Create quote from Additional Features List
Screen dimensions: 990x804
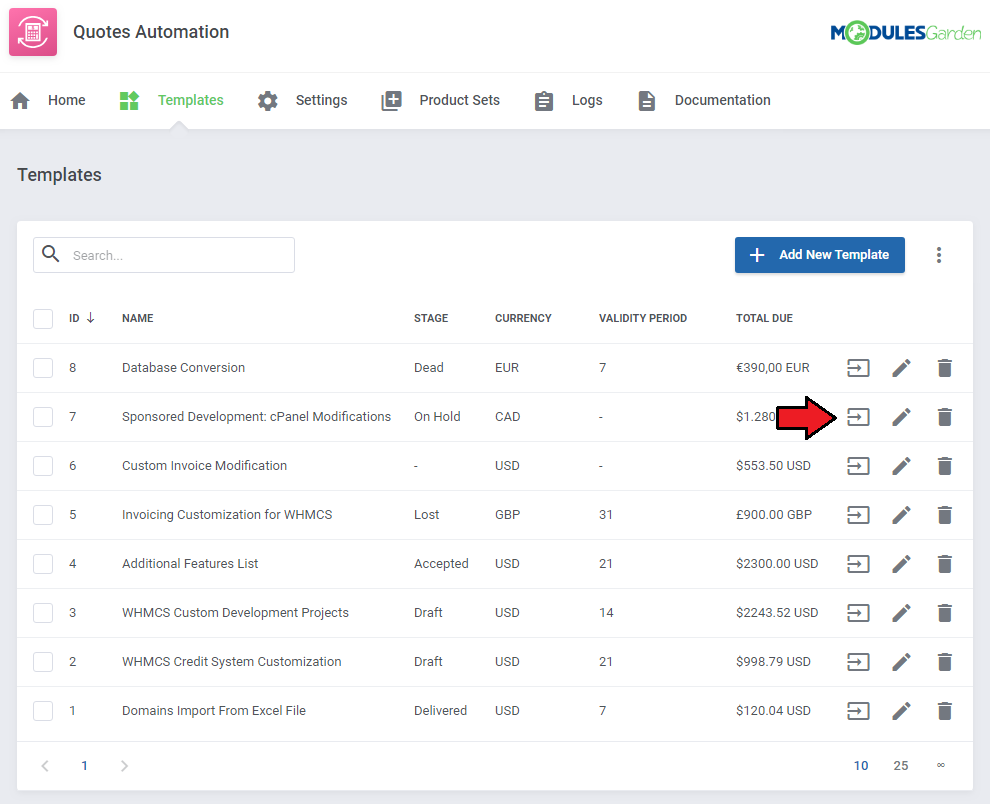pos(858,564)
